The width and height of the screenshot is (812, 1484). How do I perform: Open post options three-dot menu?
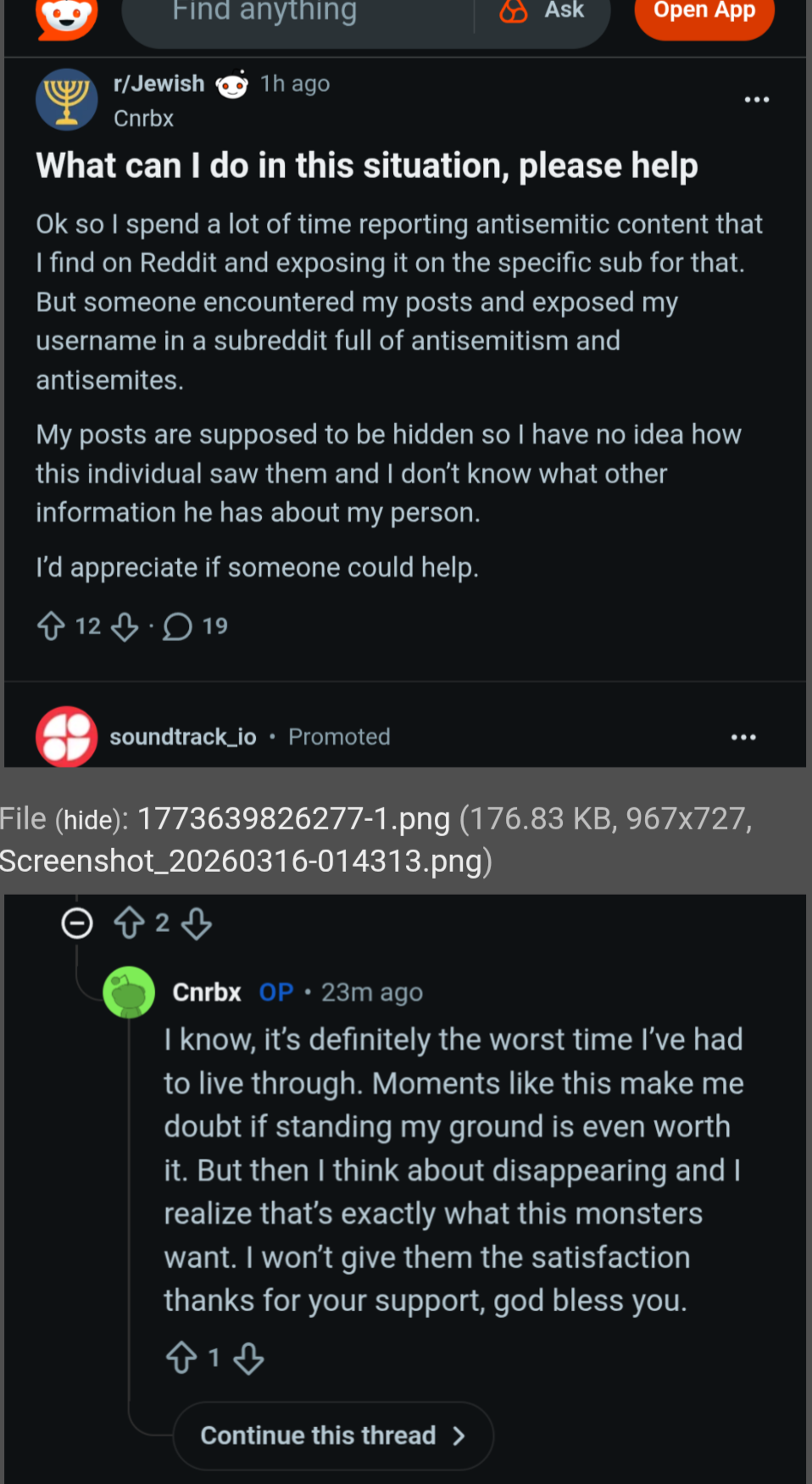[x=756, y=100]
